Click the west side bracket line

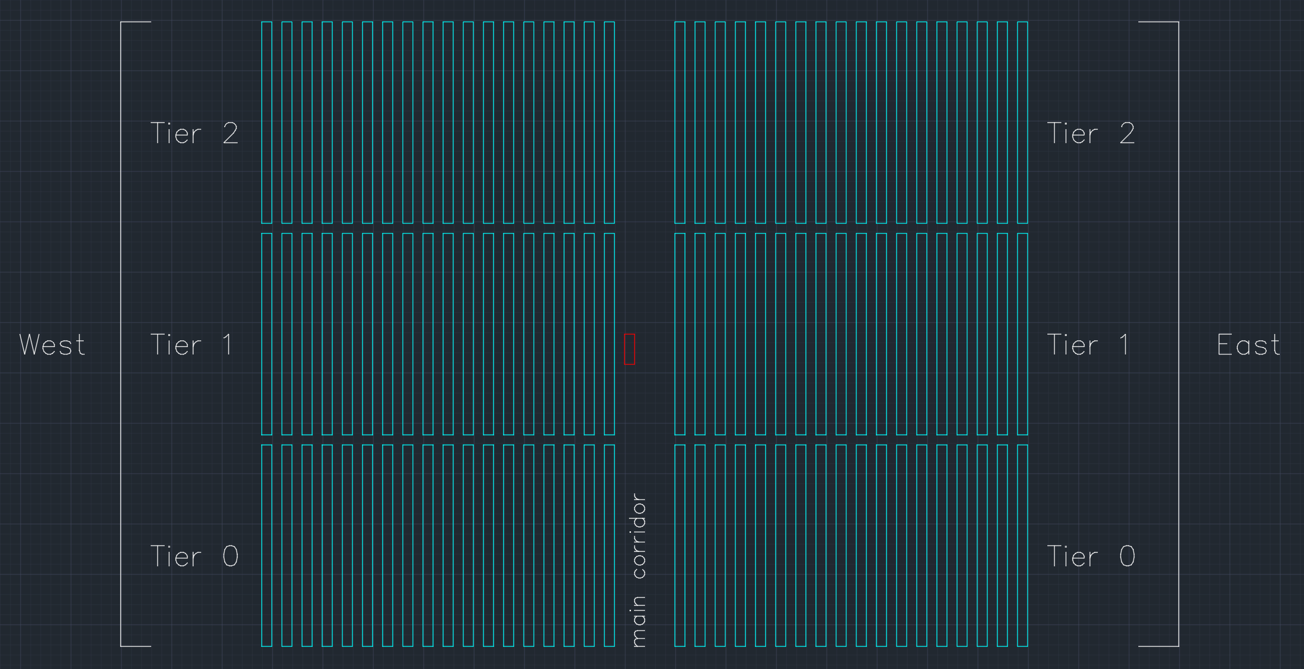tap(122, 340)
